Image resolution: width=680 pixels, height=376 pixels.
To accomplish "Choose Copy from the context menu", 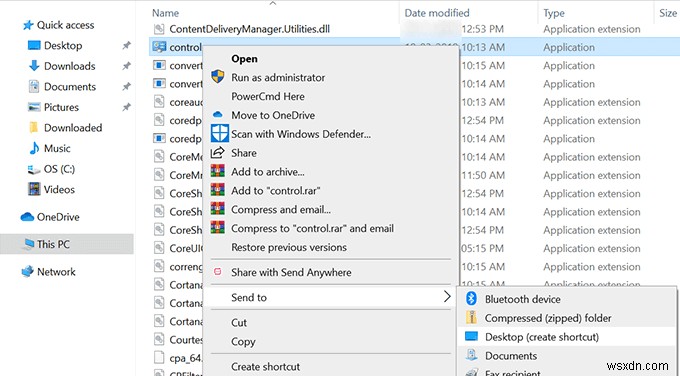I will coord(243,342).
